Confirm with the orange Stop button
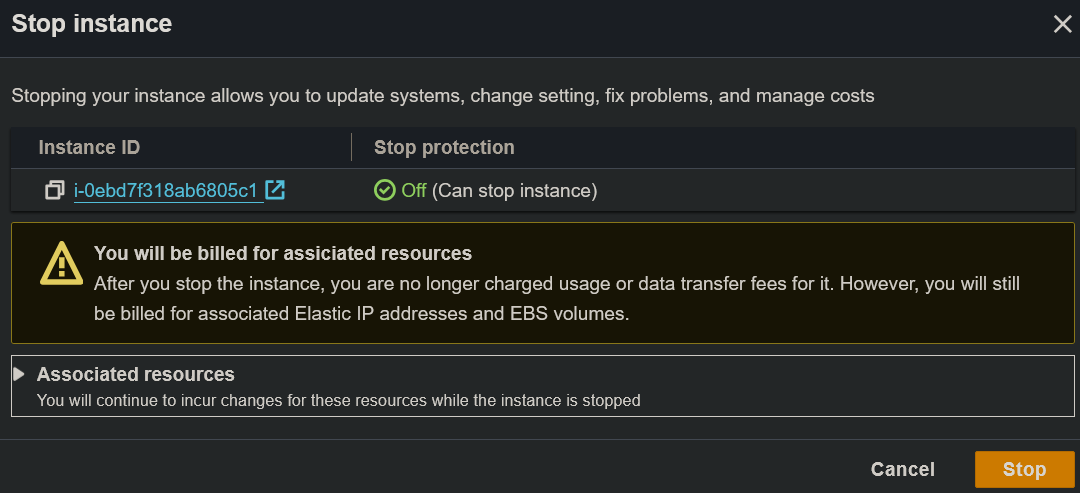This screenshot has height=493, width=1080. click(1024, 469)
